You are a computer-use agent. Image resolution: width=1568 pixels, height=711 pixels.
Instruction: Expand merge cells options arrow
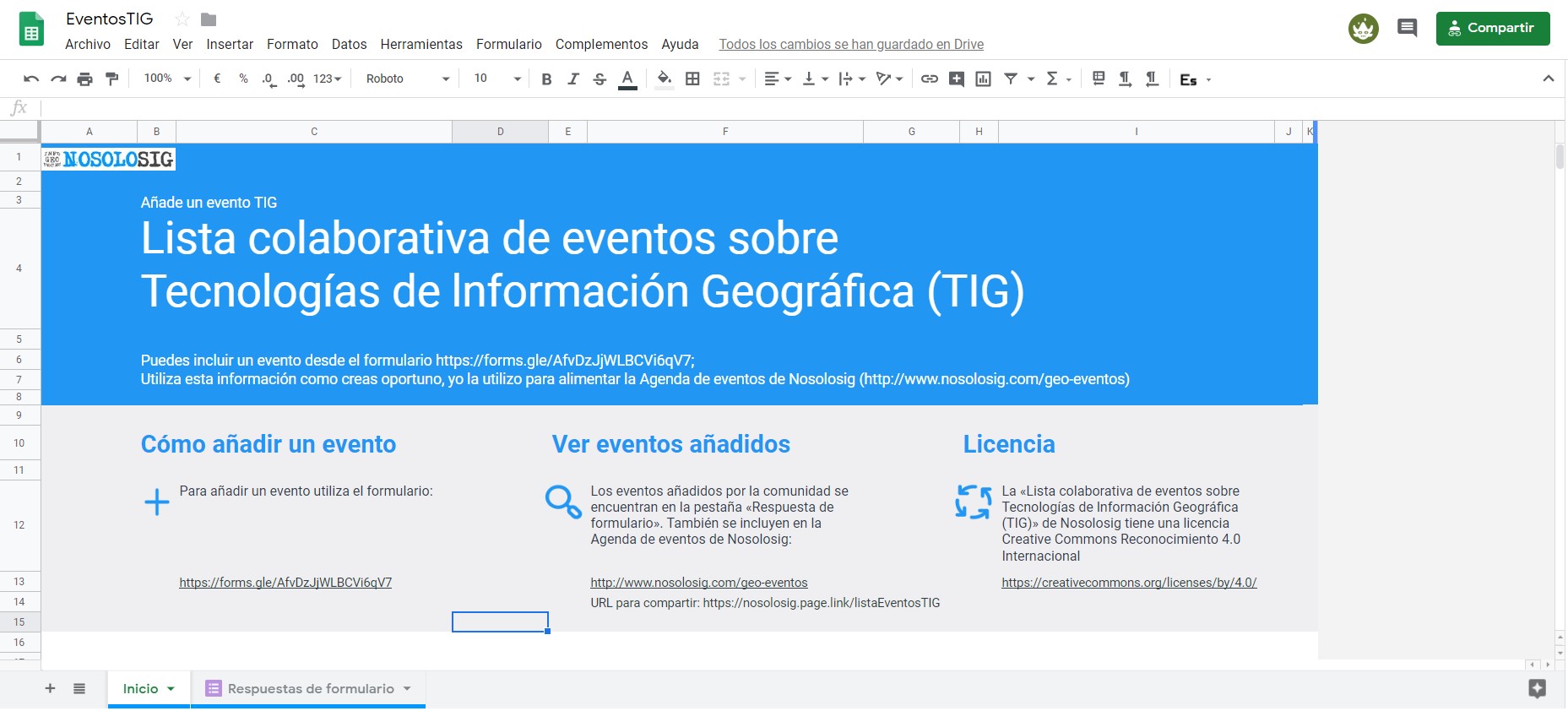coord(742,79)
